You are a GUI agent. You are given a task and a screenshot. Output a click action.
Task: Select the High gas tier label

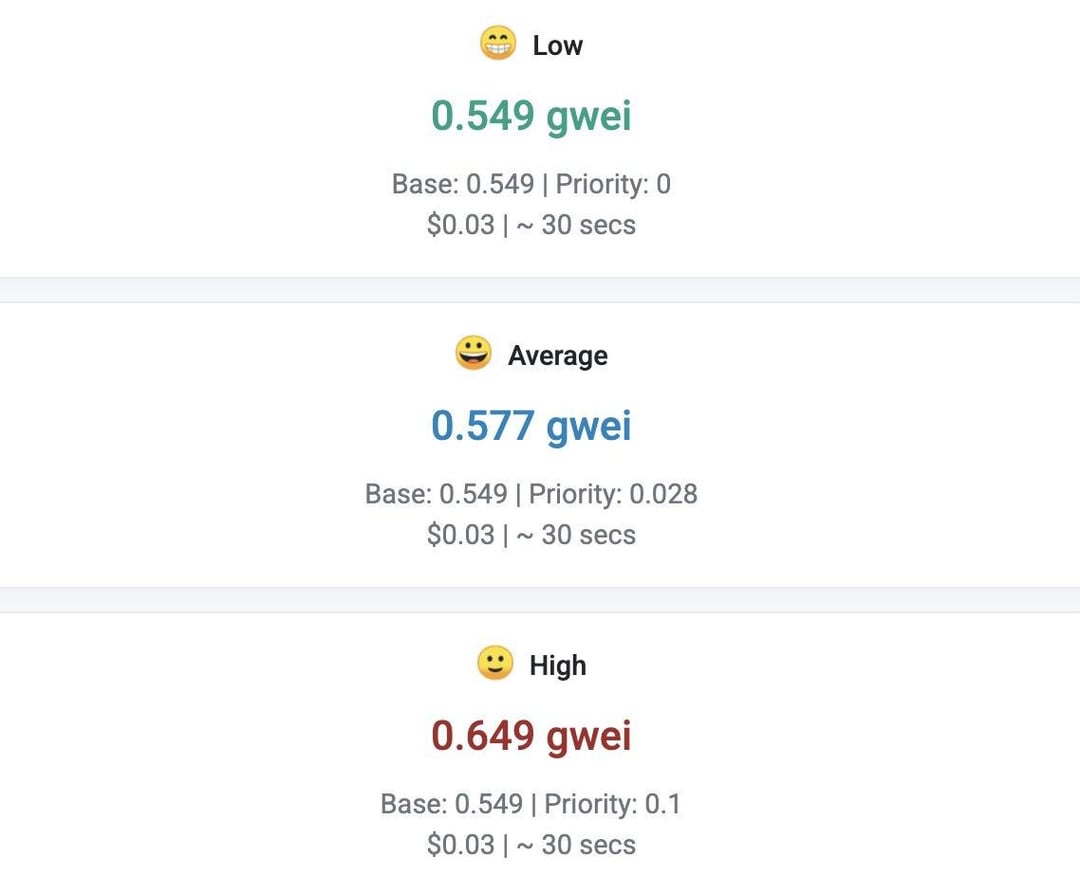coord(558,666)
